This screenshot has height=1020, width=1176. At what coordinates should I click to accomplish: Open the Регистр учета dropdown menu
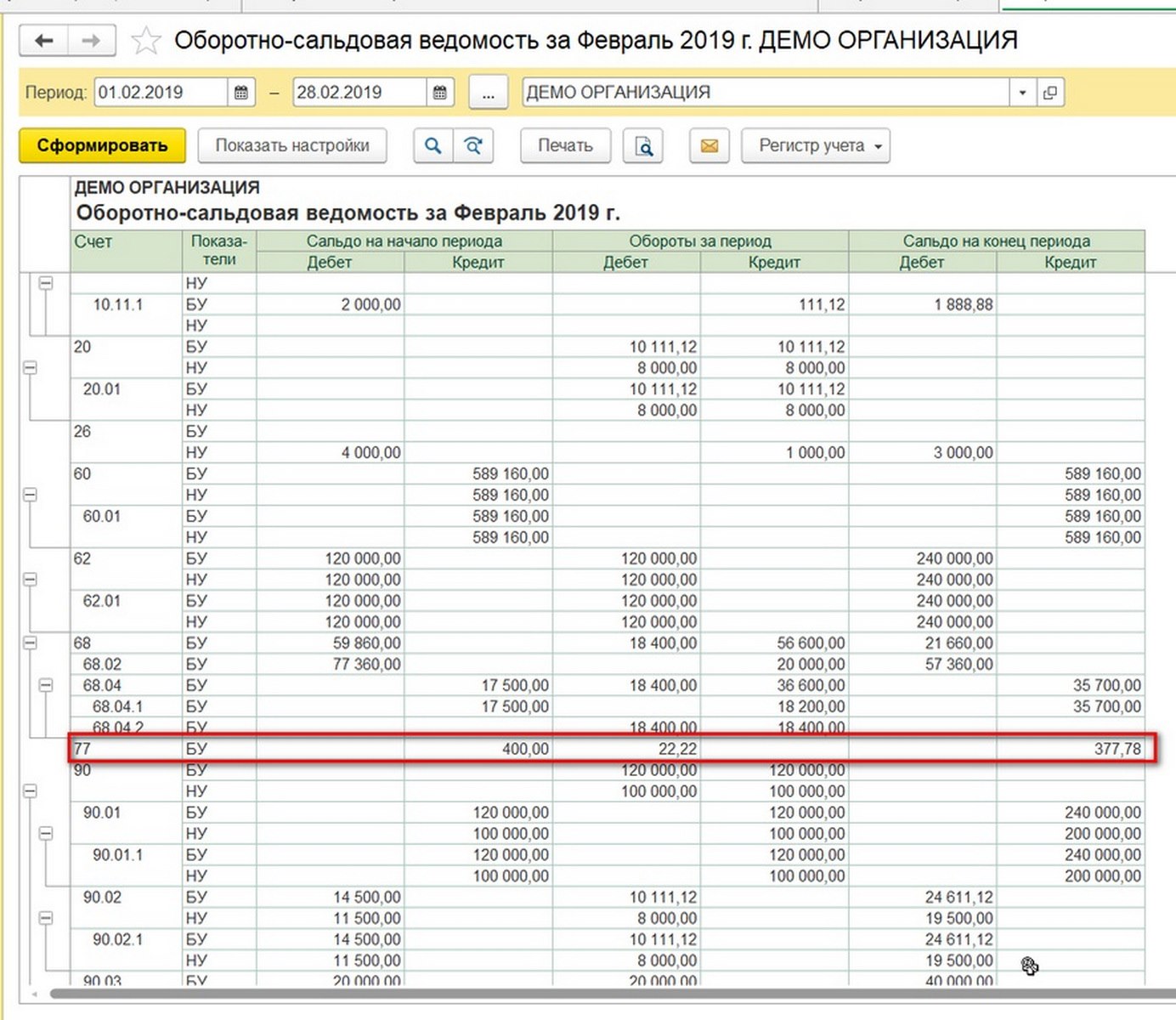[815, 145]
